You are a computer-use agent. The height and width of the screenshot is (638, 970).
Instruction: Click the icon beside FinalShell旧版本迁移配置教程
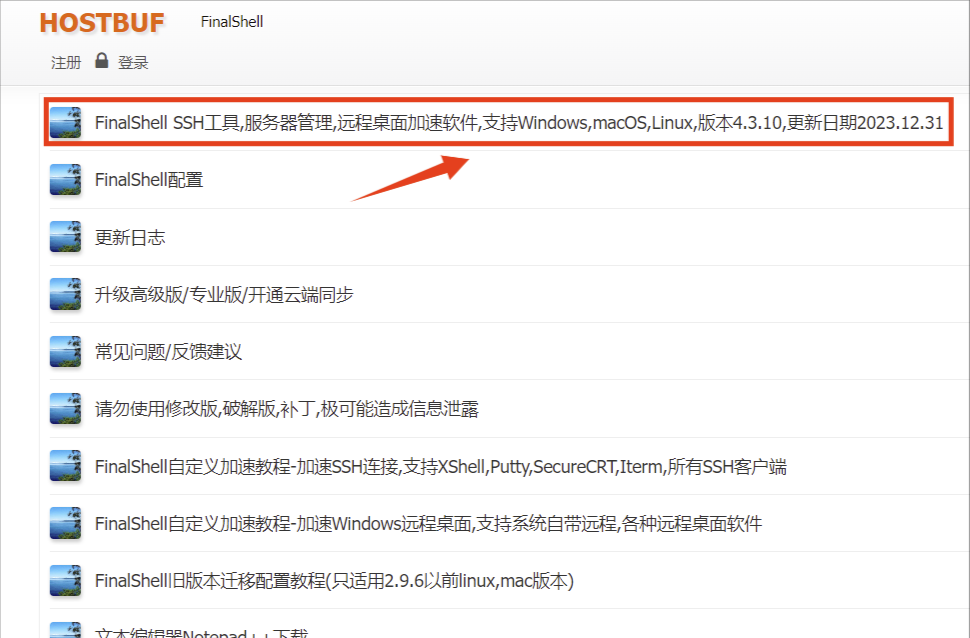pyautogui.click(x=66, y=580)
